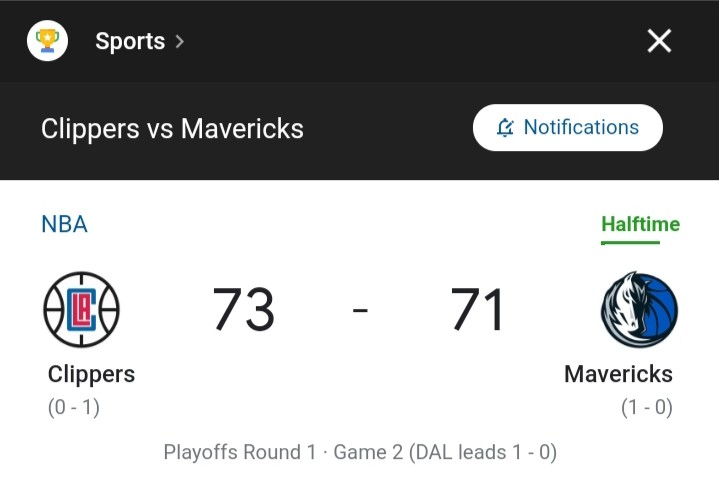This screenshot has width=719, height=487.
Task: Click the Clippers (0 - 1) record
Action: pyautogui.click(x=74, y=407)
